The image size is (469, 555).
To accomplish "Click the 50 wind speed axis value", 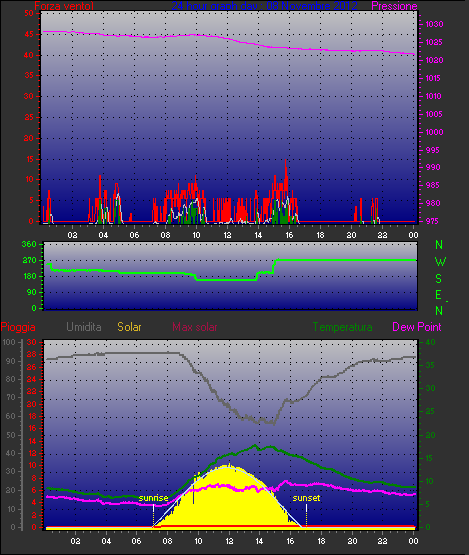I will click(29, 13).
